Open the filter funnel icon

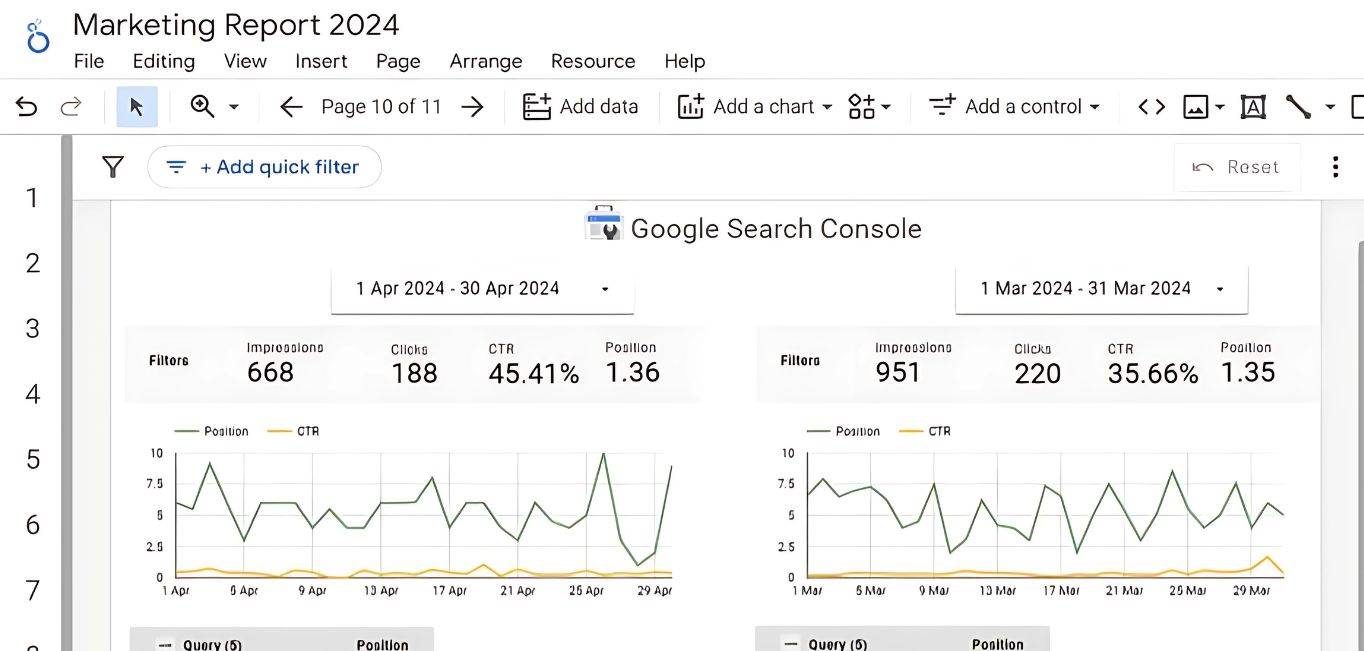pyautogui.click(x=113, y=167)
